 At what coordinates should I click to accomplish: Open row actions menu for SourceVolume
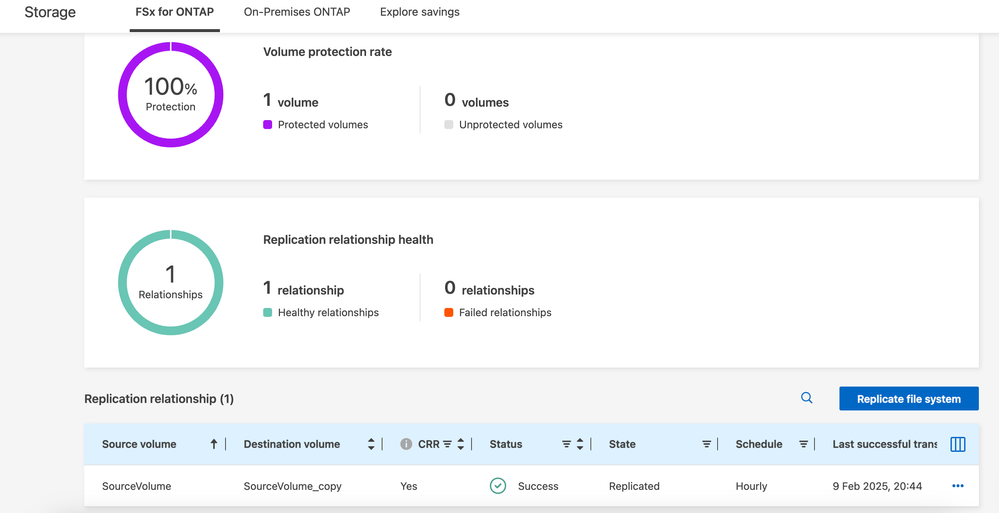point(957,486)
